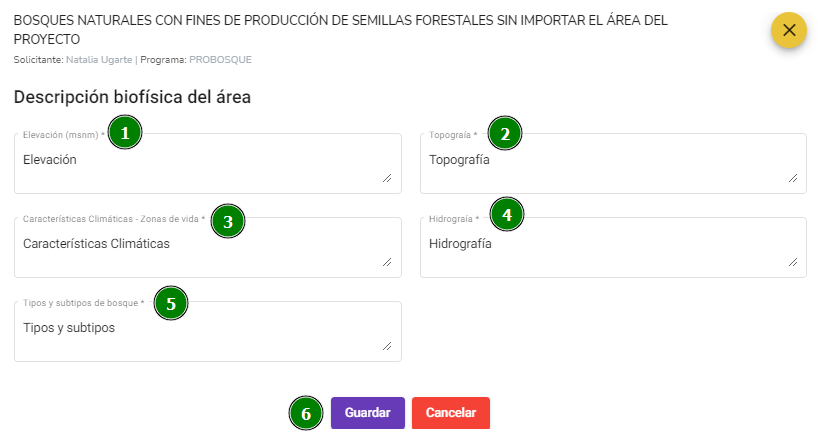
Task: Click the green number 6 marker
Action: tap(306, 413)
